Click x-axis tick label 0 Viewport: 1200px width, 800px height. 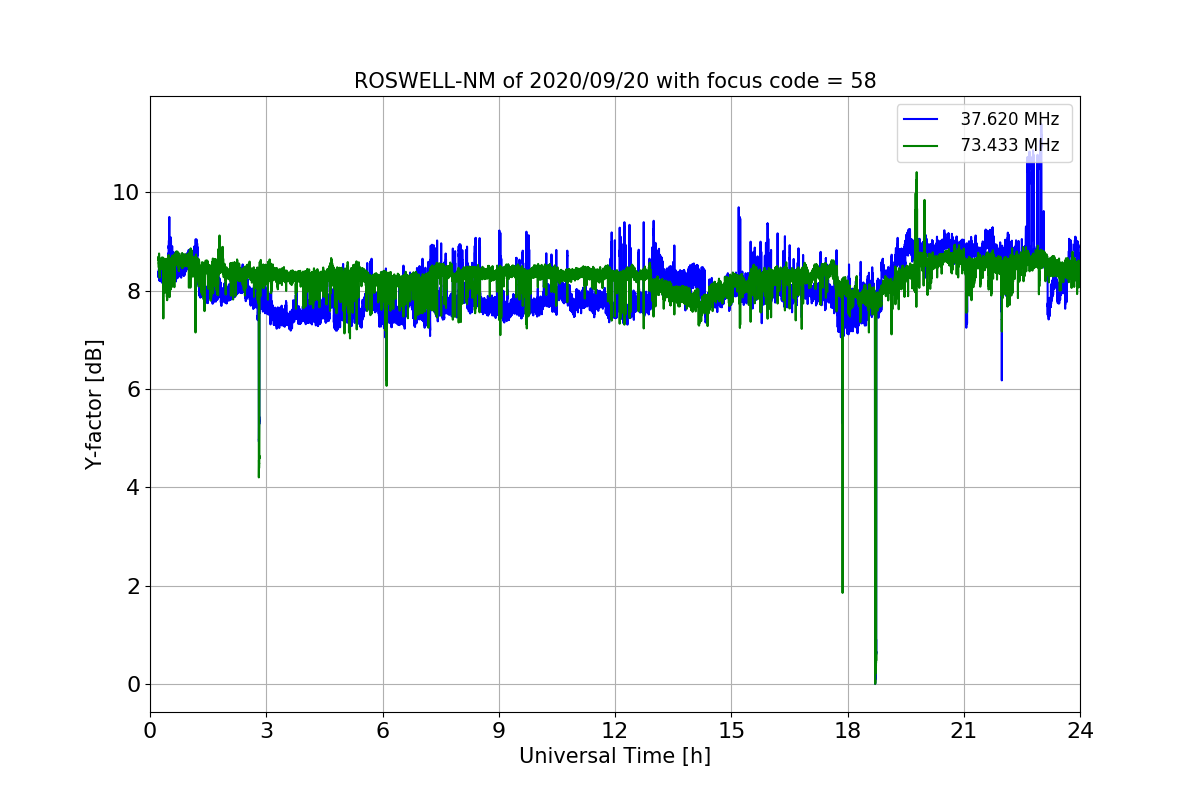[150, 730]
